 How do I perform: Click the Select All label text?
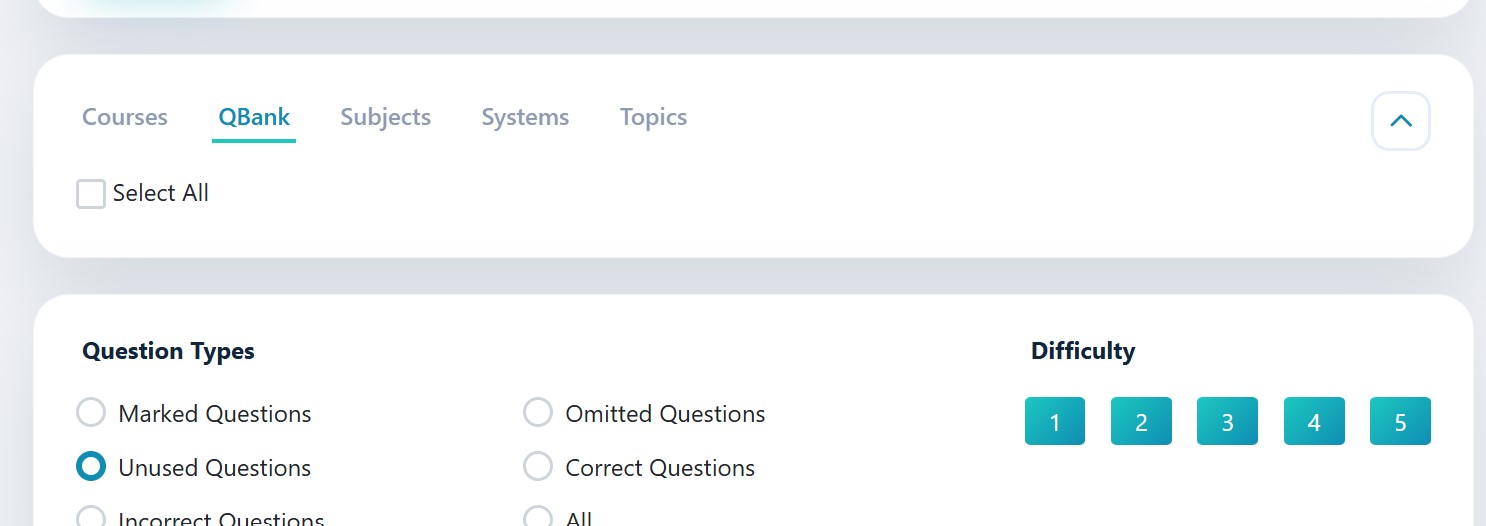[160, 193]
